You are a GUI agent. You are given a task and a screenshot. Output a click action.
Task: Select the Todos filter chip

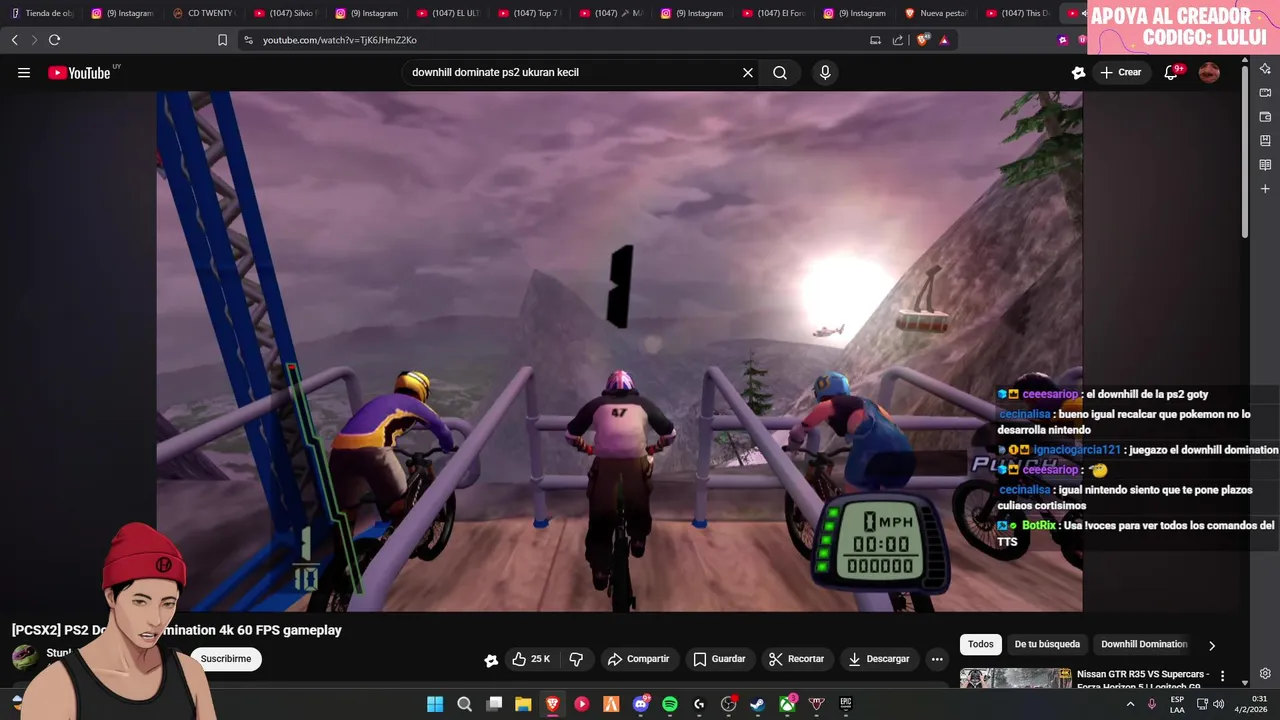point(981,645)
